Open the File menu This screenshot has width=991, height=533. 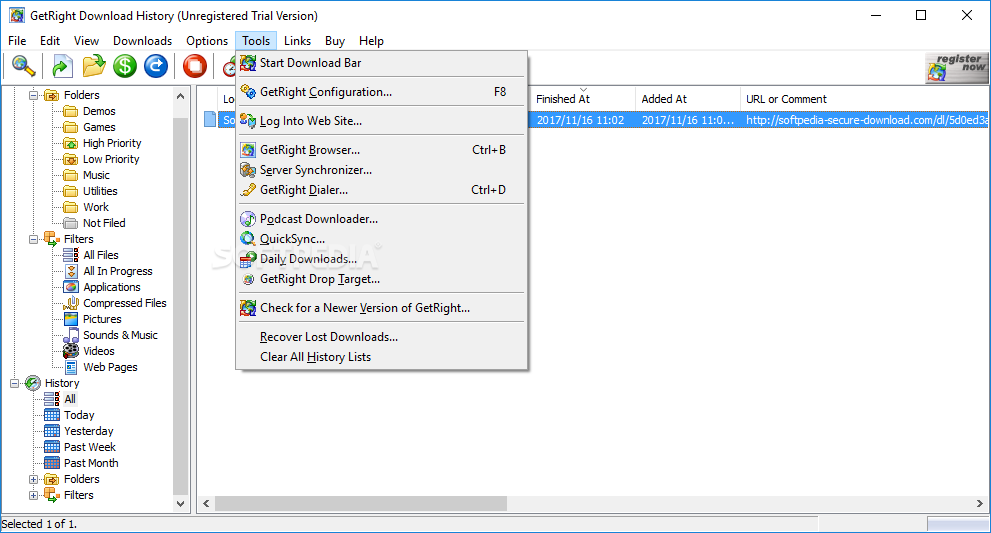pyautogui.click(x=17, y=41)
